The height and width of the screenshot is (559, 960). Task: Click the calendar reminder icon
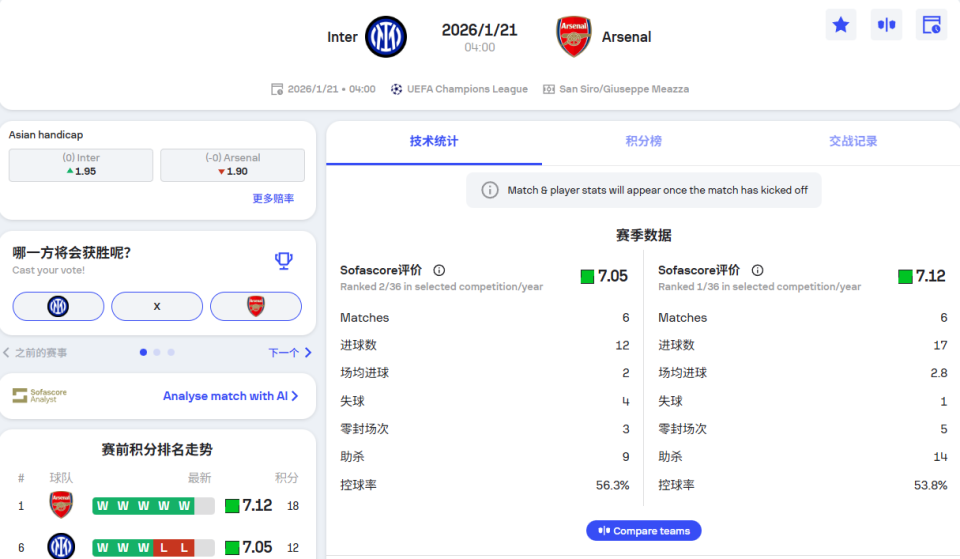point(931,25)
